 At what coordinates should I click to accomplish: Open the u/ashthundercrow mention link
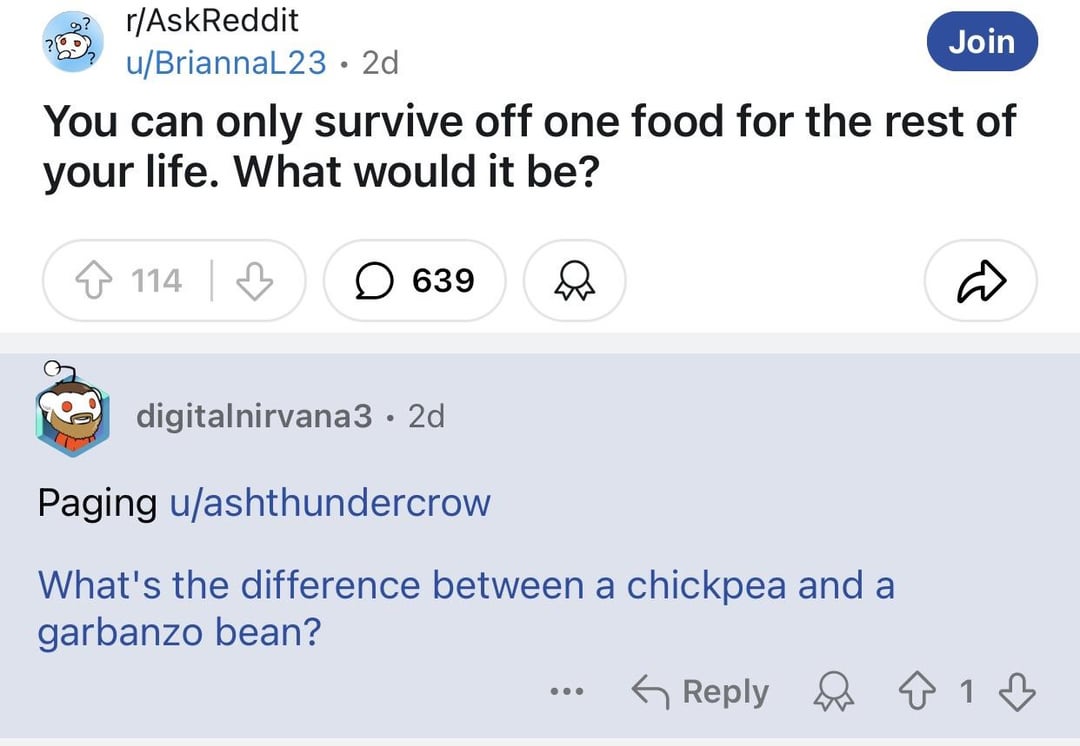click(x=330, y=502)
